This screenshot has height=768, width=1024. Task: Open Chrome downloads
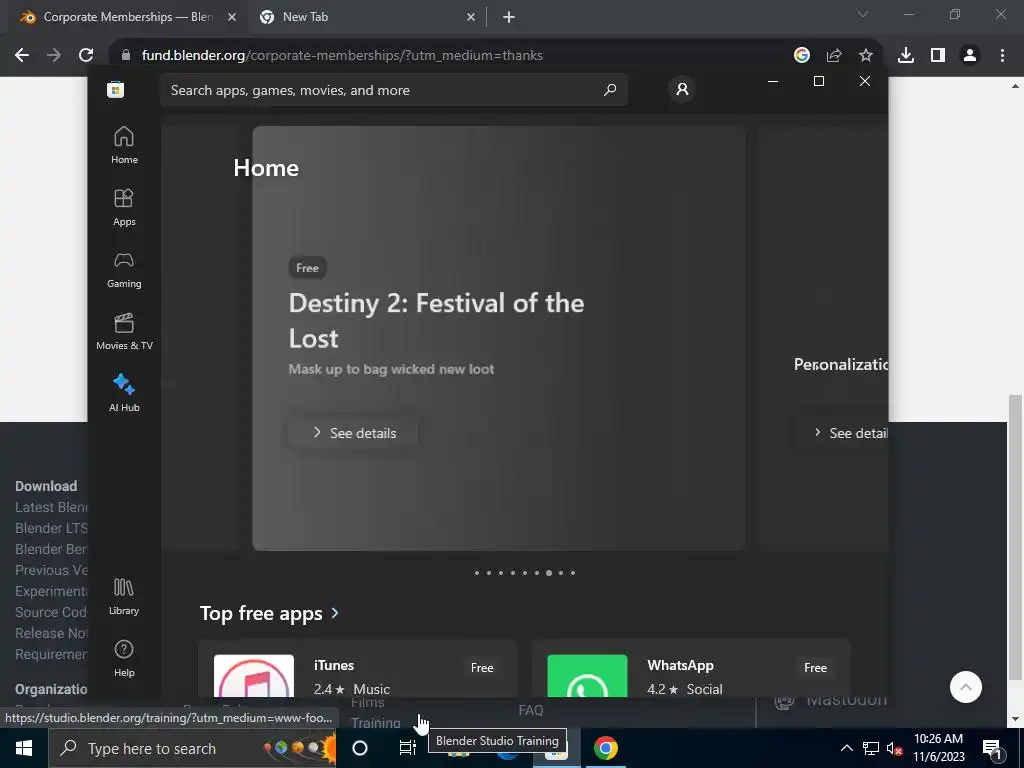tap(906, 56)
